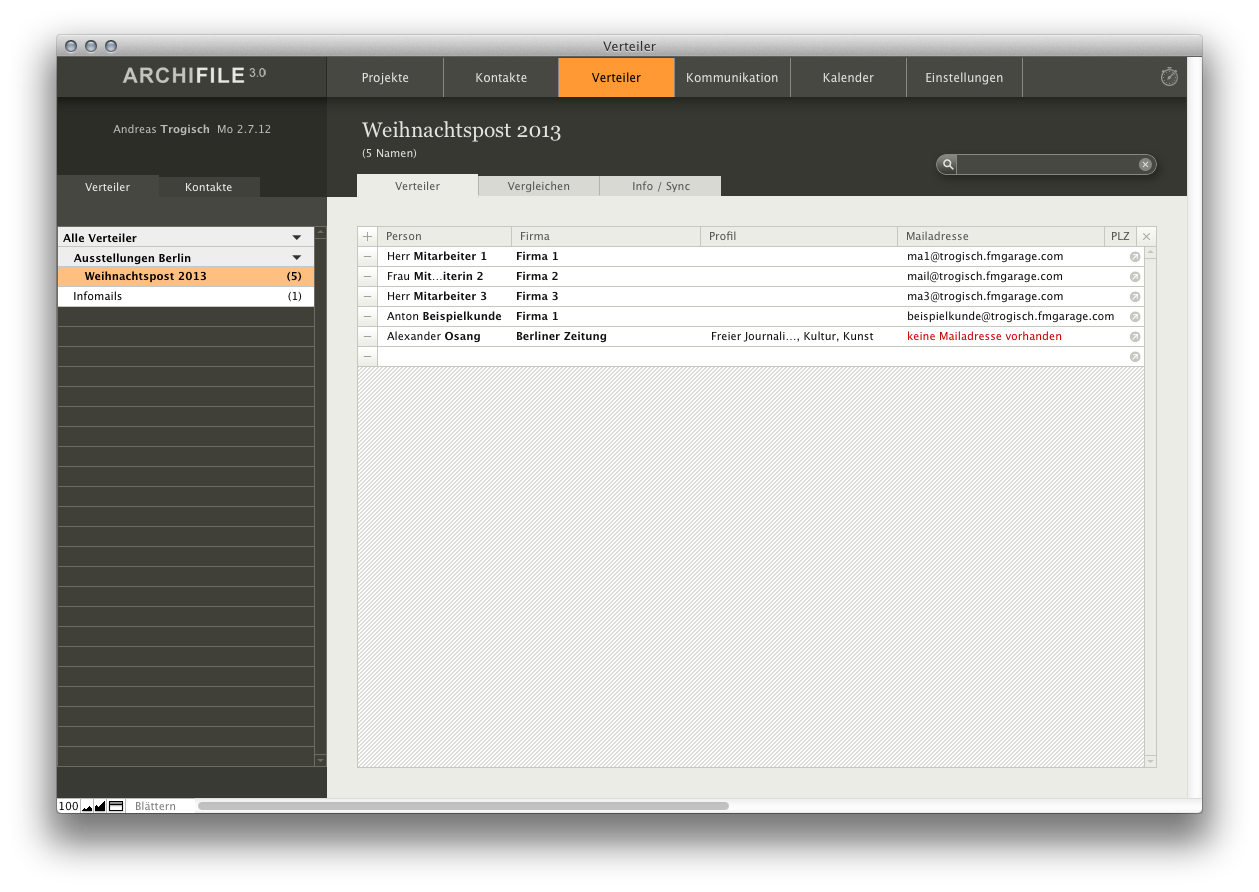The height and width of the screenshot is (892, 1259).
Task: Click the stopwatch icon in the top bar
Action: pyautogui.click(x=1168, y=77)
